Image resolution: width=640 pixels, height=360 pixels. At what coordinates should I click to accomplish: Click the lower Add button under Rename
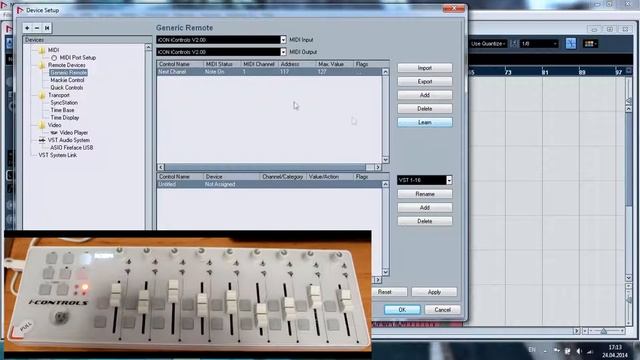click(x=424, y=208)
